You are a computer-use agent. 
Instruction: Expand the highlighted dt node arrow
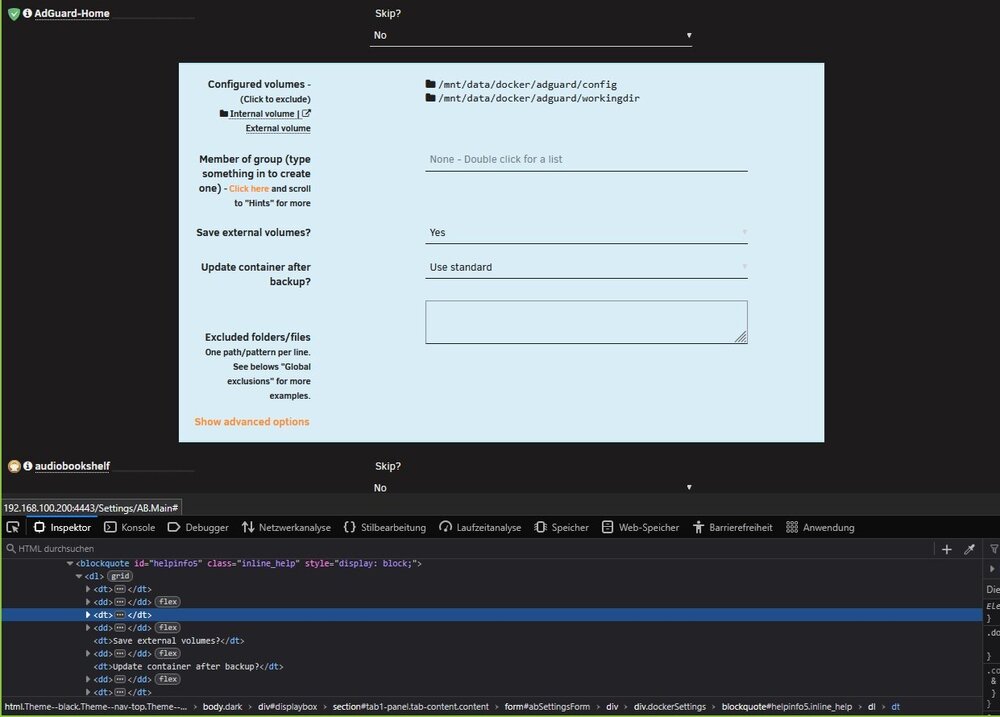88,615
